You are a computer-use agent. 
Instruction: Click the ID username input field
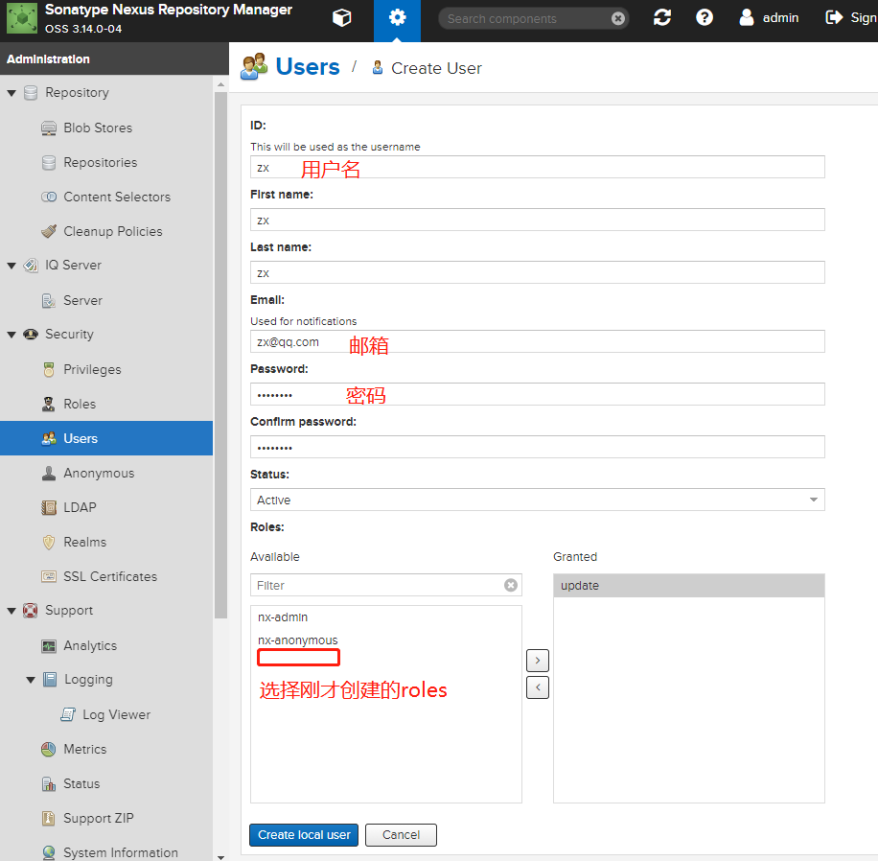[x=537, y=166]
